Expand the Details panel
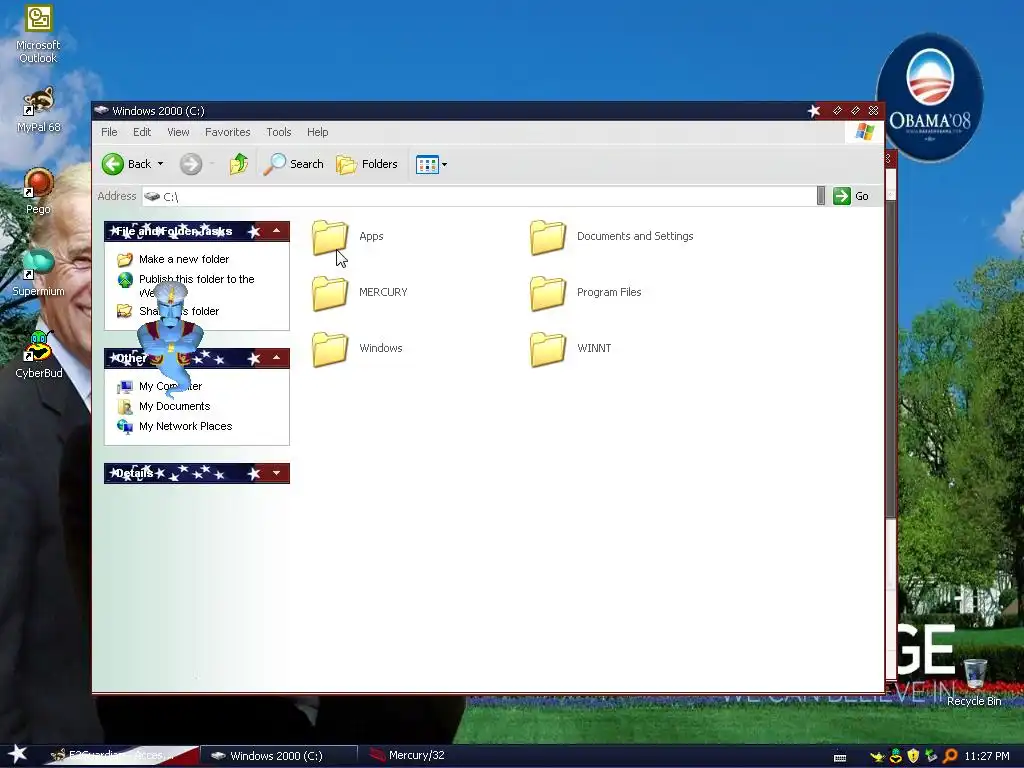 (x=276, y=473)
